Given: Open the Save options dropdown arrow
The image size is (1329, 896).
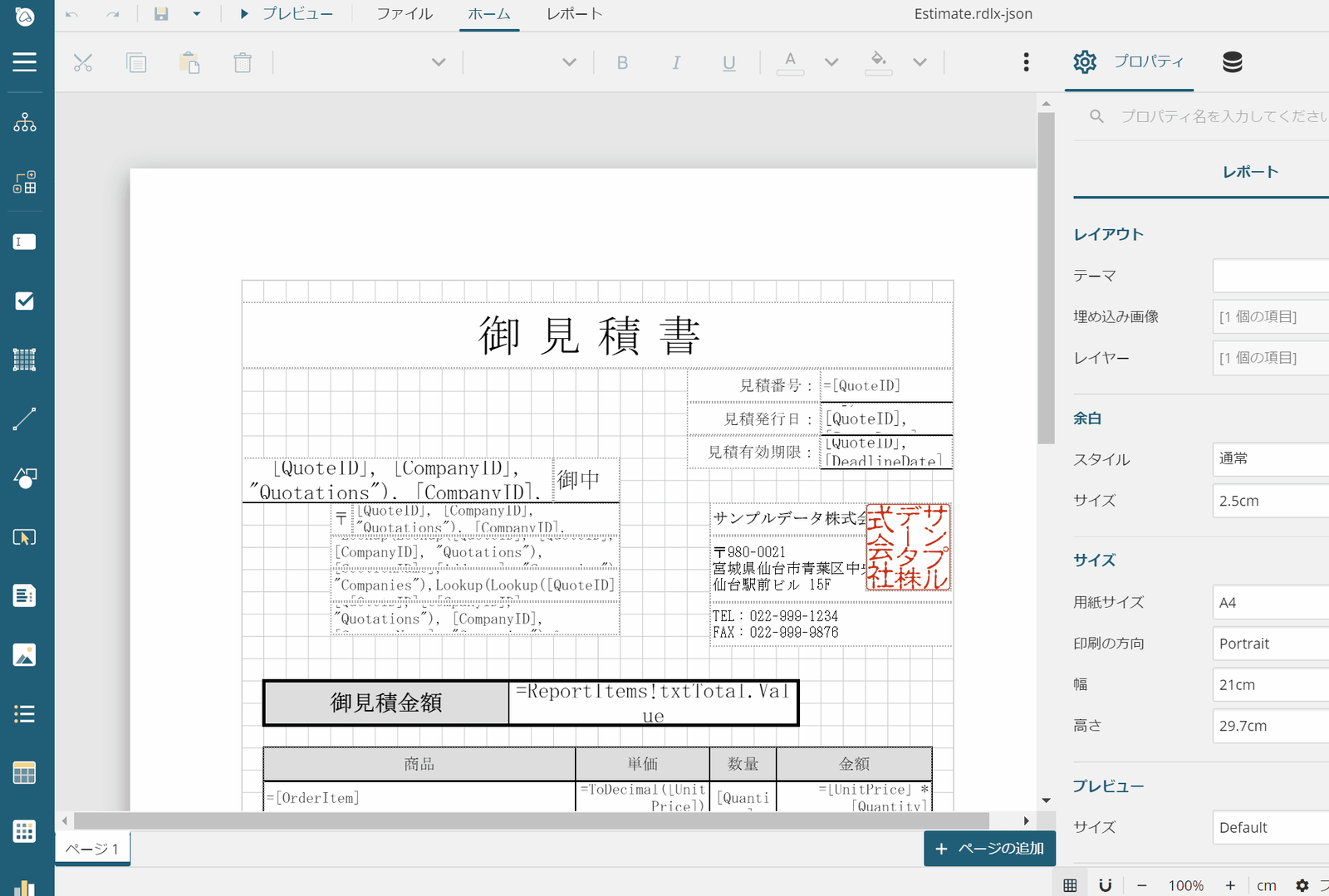Looking at the screenshot, I should click(x=197, y=14).
